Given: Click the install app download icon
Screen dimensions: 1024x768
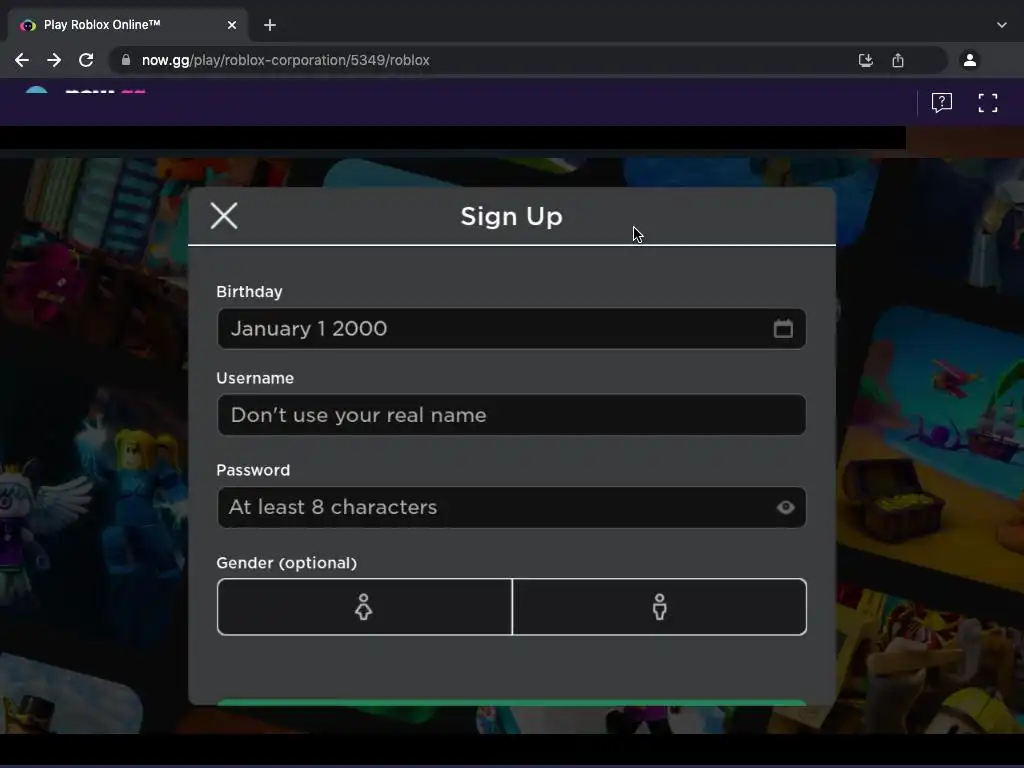Looking at the screenshot, I should click(x=866, y=60).
